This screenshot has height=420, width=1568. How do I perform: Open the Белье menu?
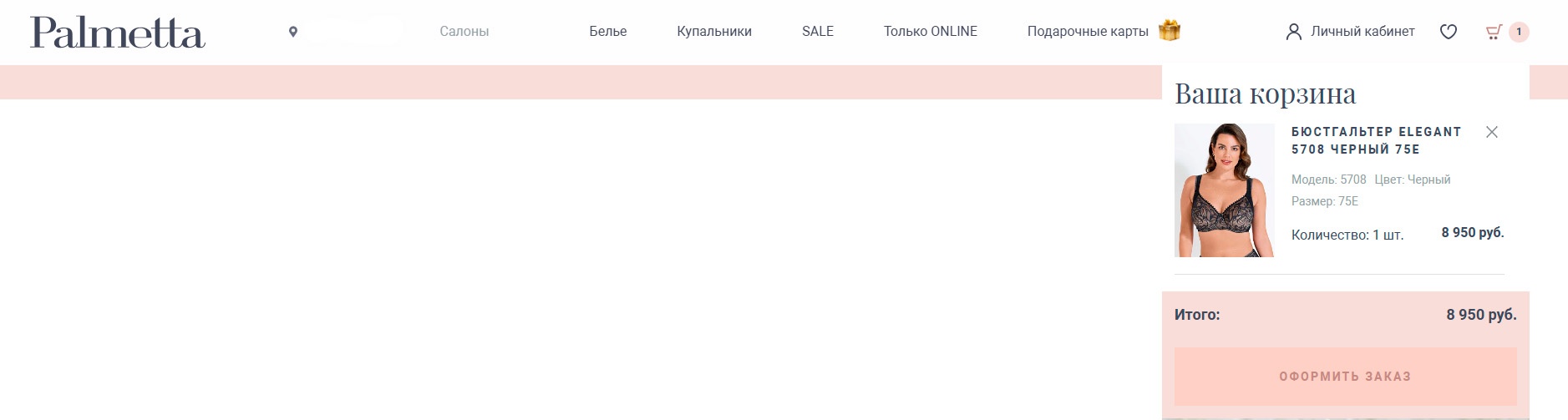pos(608,32)
